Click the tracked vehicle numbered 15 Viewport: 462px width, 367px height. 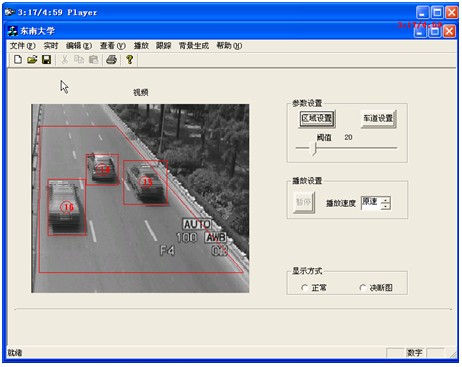click(146, 182)
